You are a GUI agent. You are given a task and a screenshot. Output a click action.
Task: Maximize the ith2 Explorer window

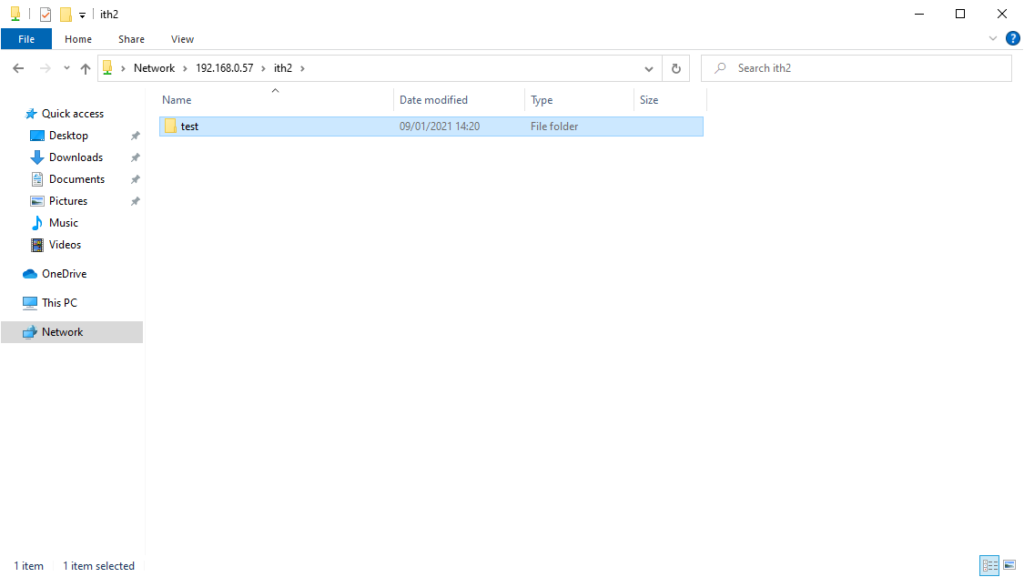pos(960,14)
